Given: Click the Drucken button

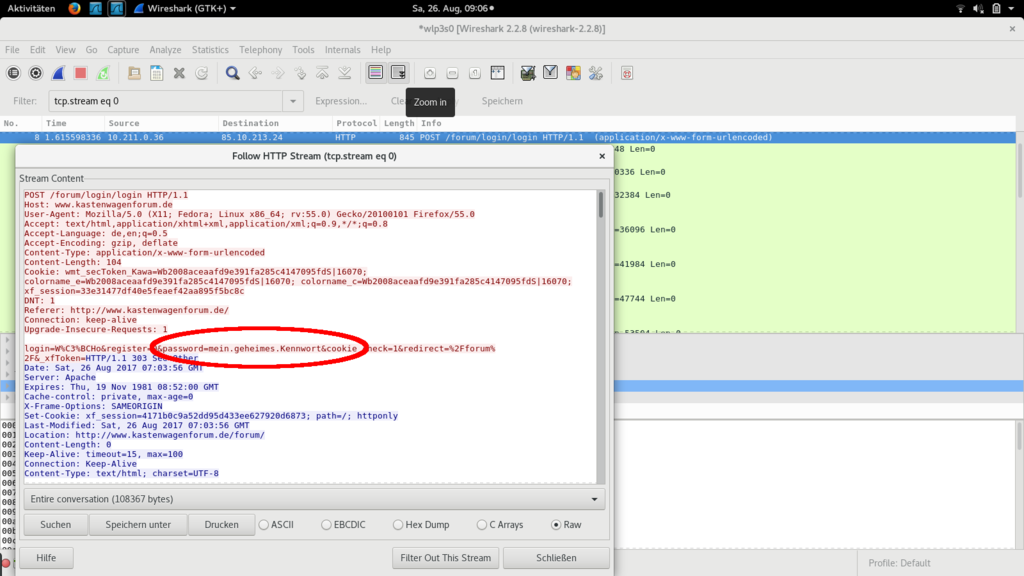Looking at the screenshot, I should click(221, 524).
